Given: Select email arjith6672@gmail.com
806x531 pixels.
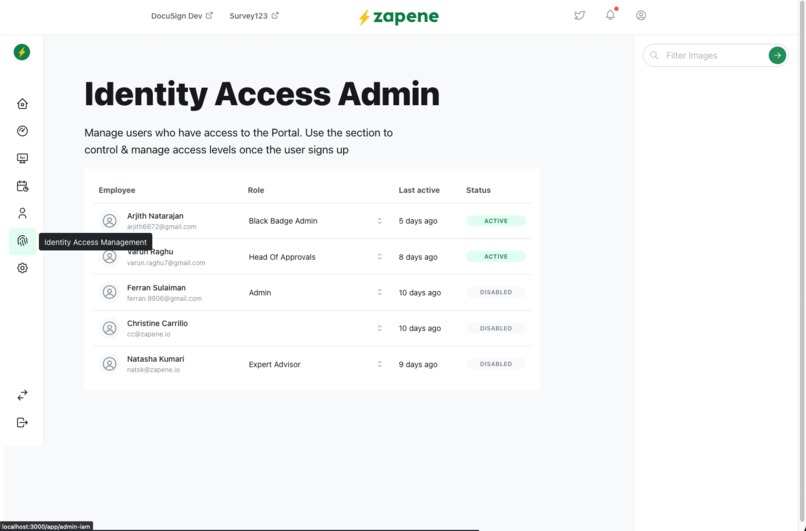Looking at the screenshot, I should click(161, 227).
